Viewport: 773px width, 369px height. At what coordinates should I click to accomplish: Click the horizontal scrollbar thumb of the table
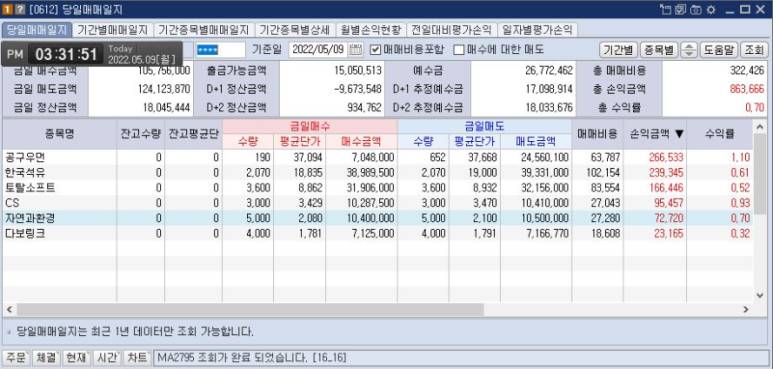click(x=250, y=309)
